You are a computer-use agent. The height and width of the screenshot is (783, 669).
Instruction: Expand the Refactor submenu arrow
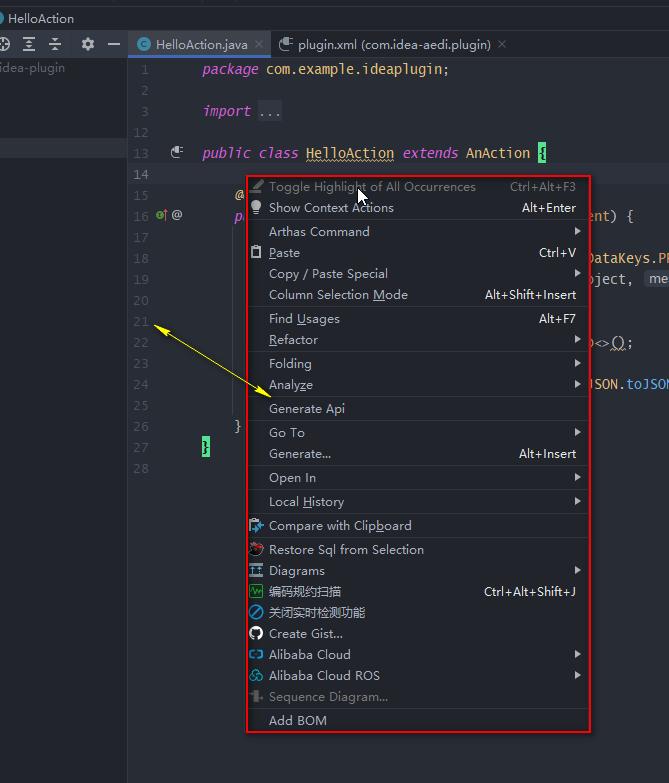point(578,339)
